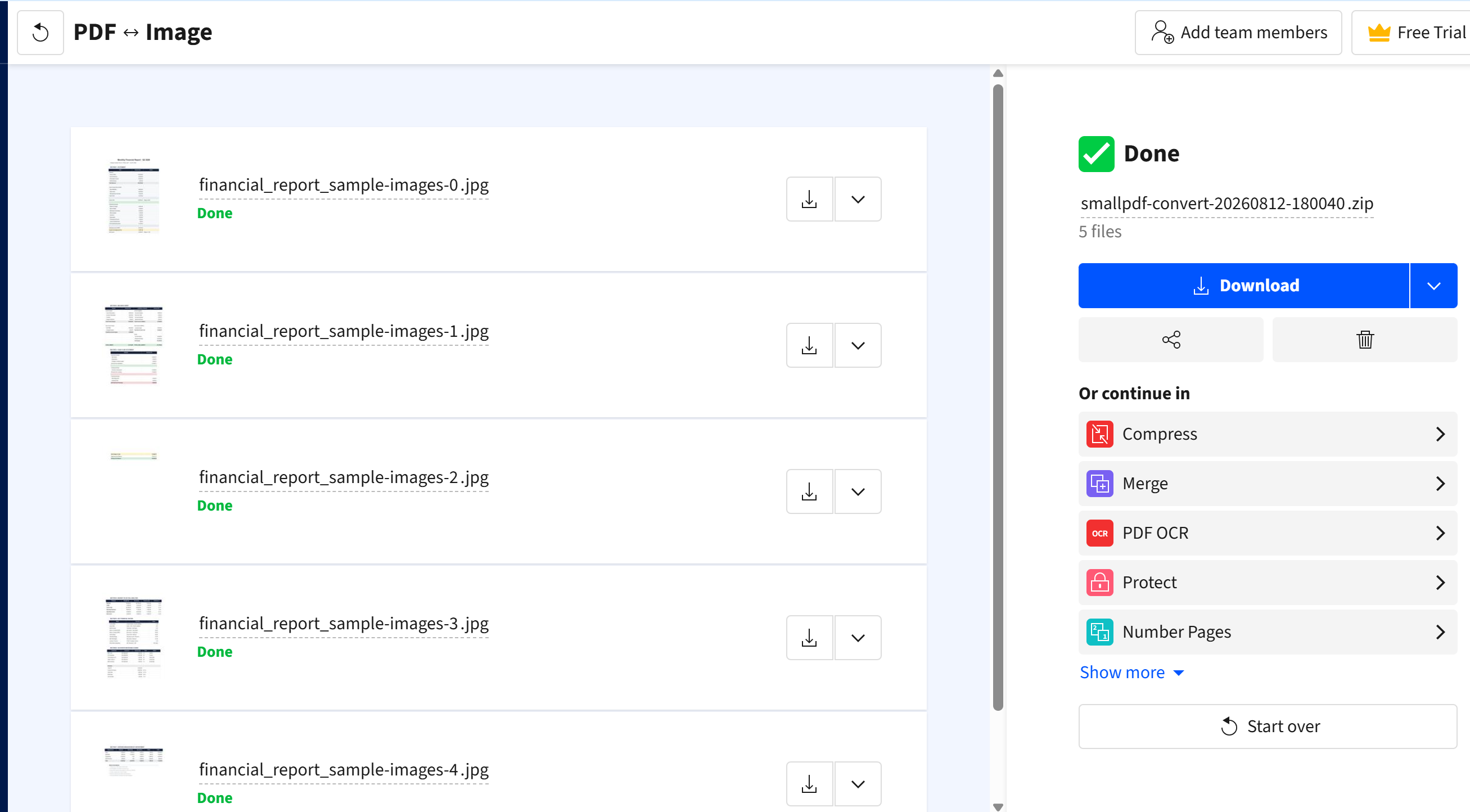Download financial_report_sample-images-3.jpg
The image size is (1470, 812).
pos(809,637)
